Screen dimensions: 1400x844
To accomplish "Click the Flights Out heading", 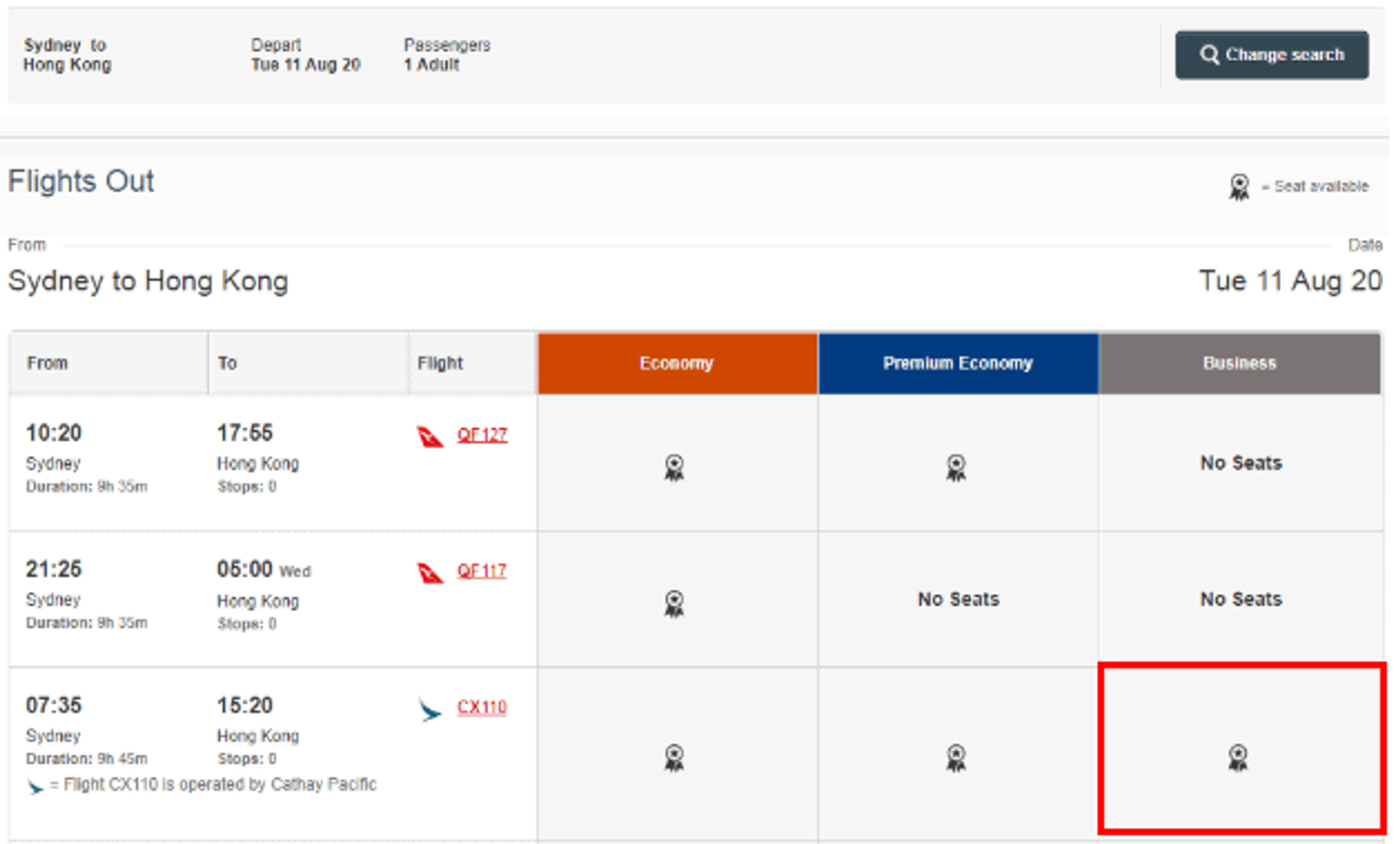I will (x=81, y=181).
